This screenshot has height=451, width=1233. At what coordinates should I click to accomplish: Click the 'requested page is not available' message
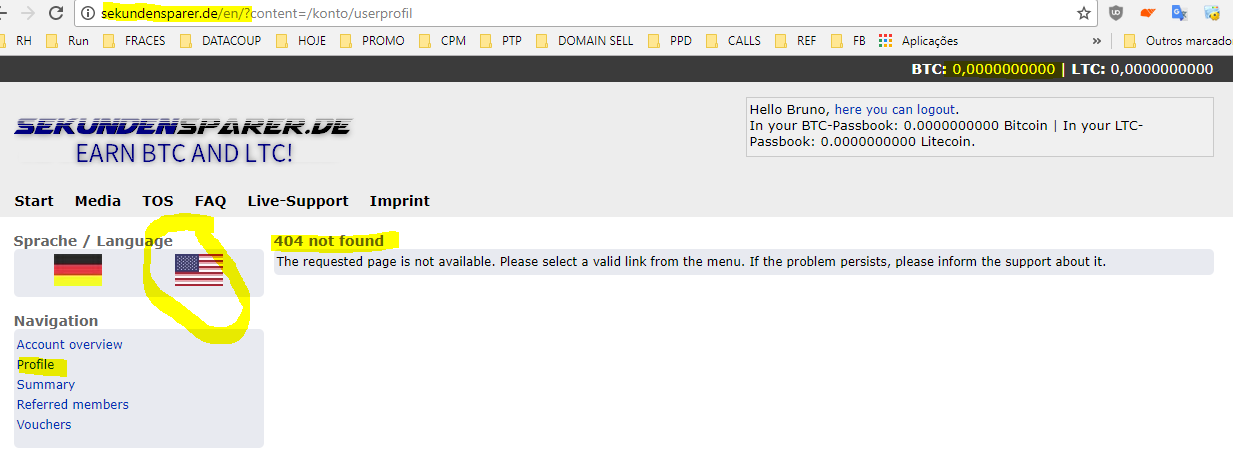pos(691,262)
